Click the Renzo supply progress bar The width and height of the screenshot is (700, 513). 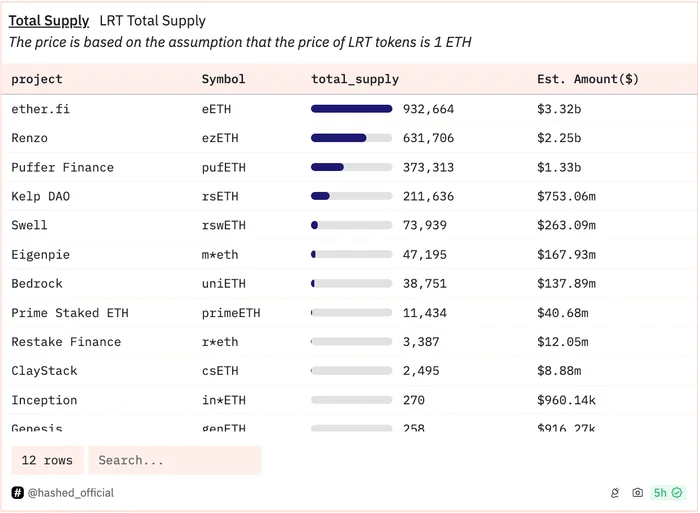click(351, 138)
